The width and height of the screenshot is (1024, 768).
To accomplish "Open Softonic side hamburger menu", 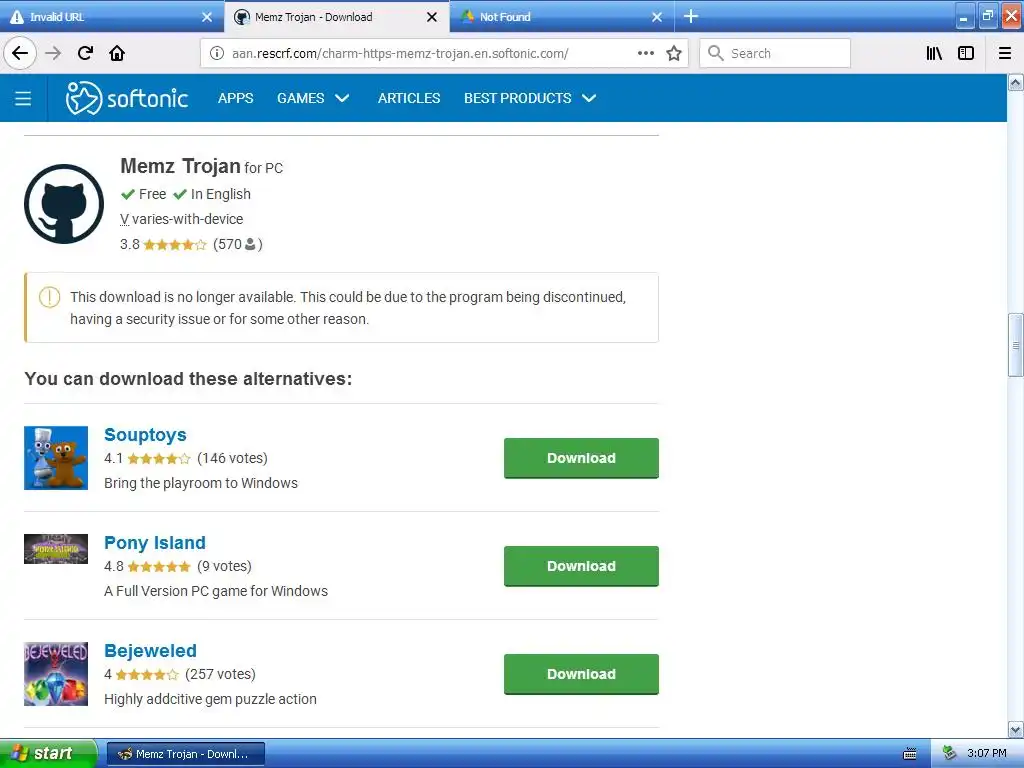I will tap(23, 98).
